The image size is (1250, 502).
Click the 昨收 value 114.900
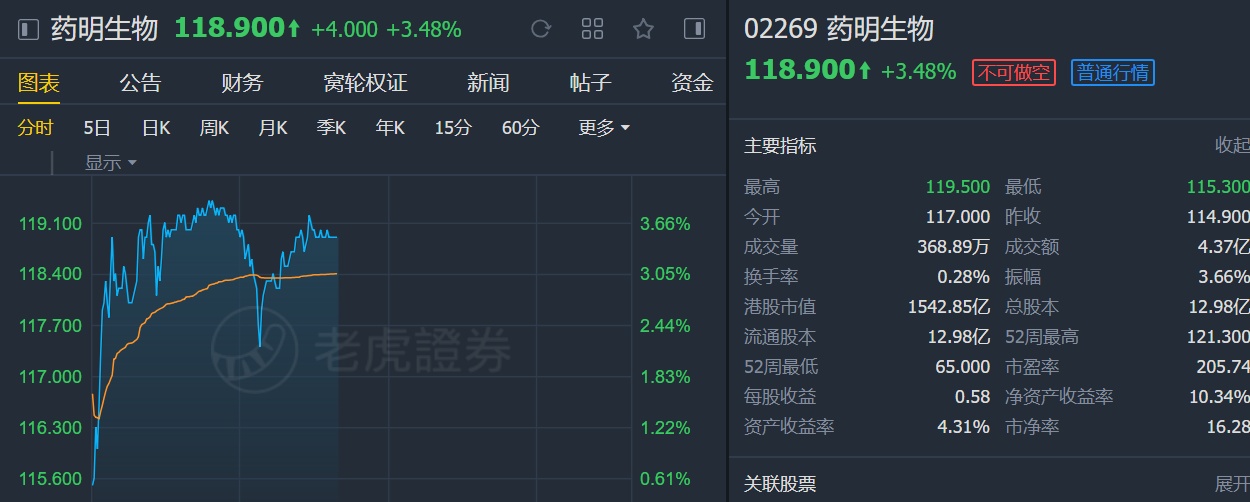point(1218,217)
